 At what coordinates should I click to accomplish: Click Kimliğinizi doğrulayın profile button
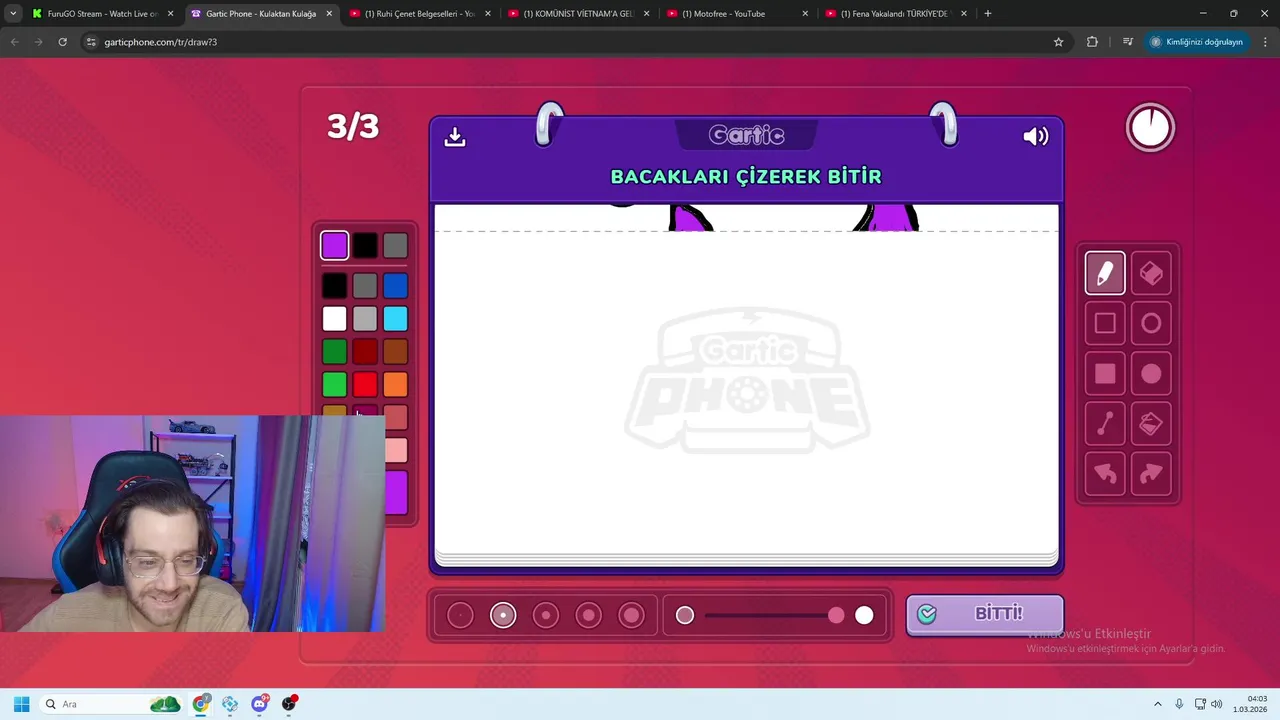point(1197,42)
